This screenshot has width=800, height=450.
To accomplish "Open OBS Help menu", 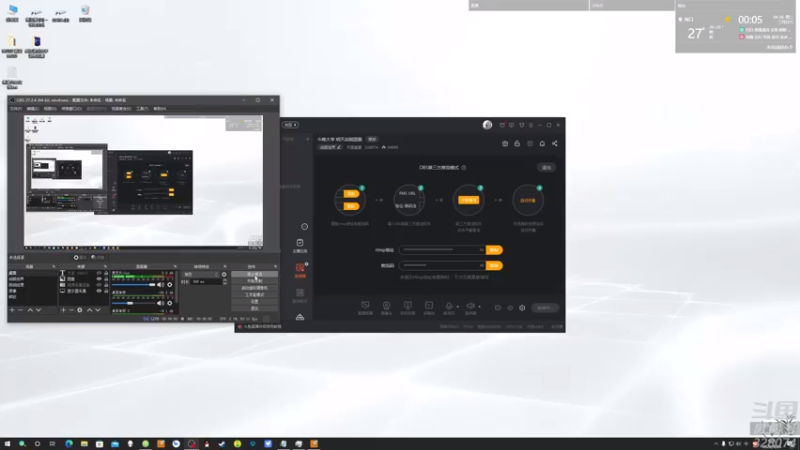I will pyautogui.click(x=160, y=109).
